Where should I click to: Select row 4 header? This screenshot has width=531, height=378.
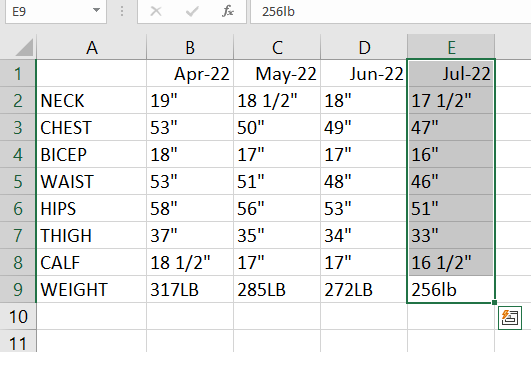(18, 154)
